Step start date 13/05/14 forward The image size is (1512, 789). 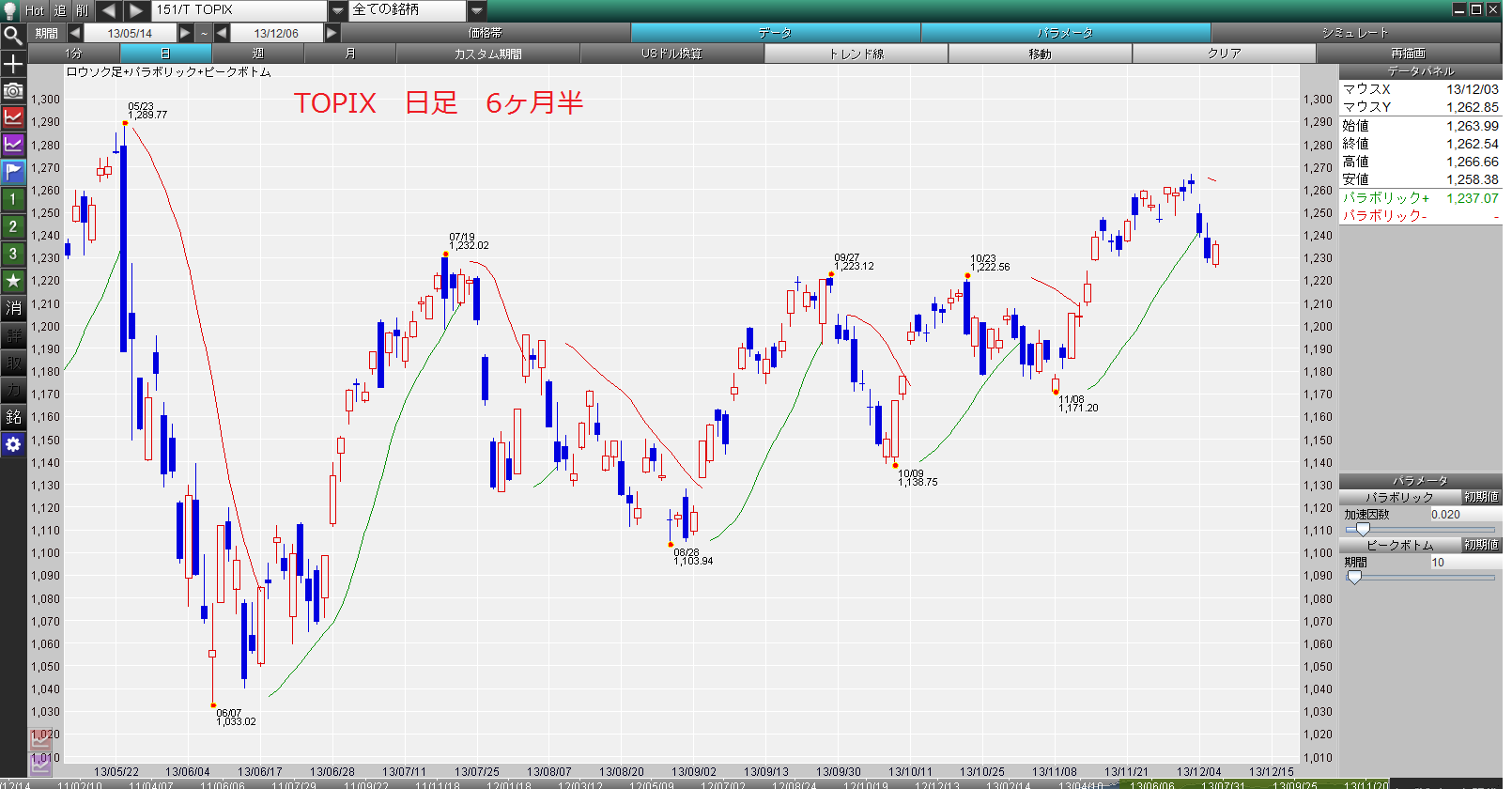(x=185, y=33)
